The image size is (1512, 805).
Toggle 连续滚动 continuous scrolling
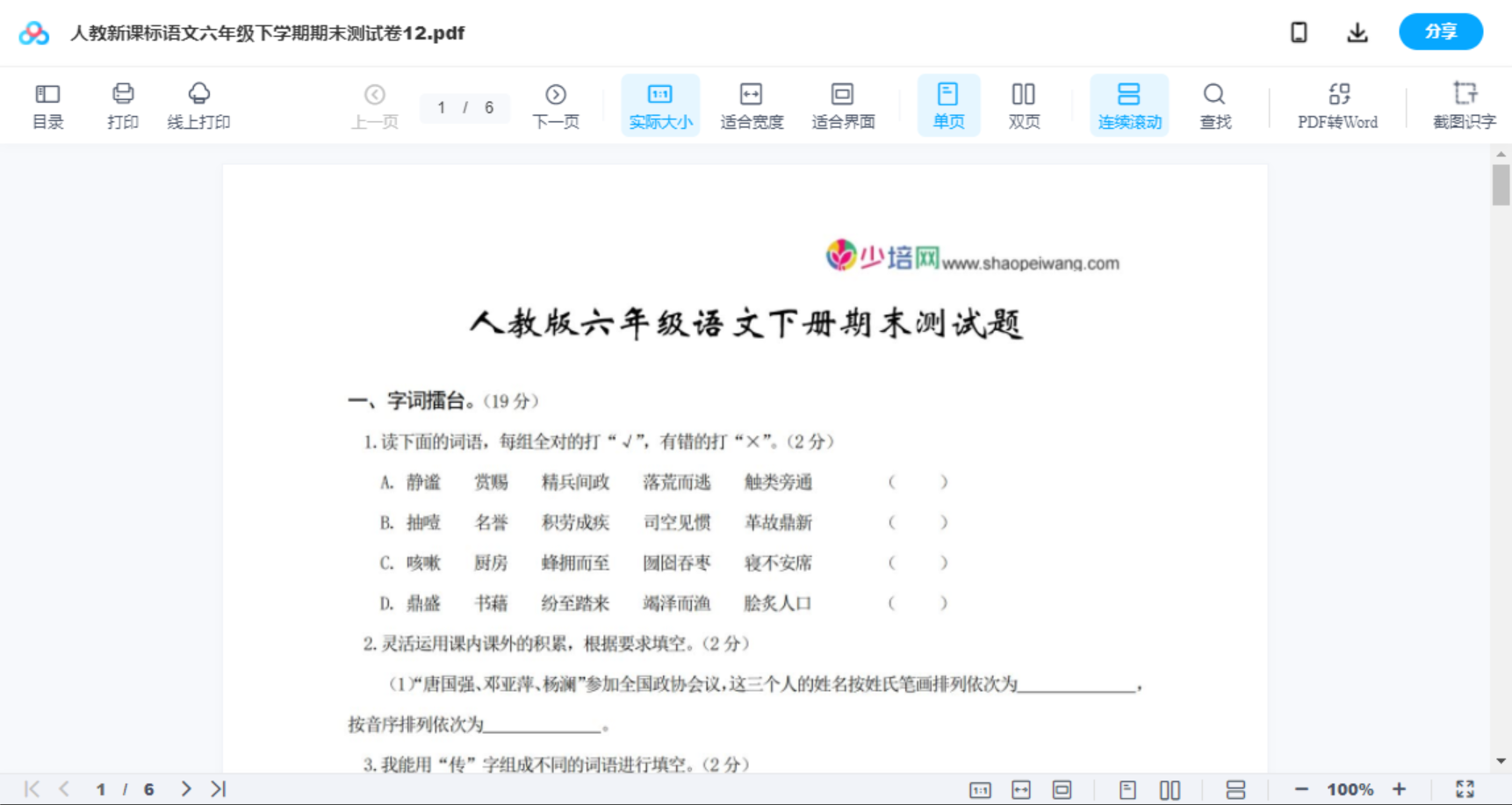1129,104
